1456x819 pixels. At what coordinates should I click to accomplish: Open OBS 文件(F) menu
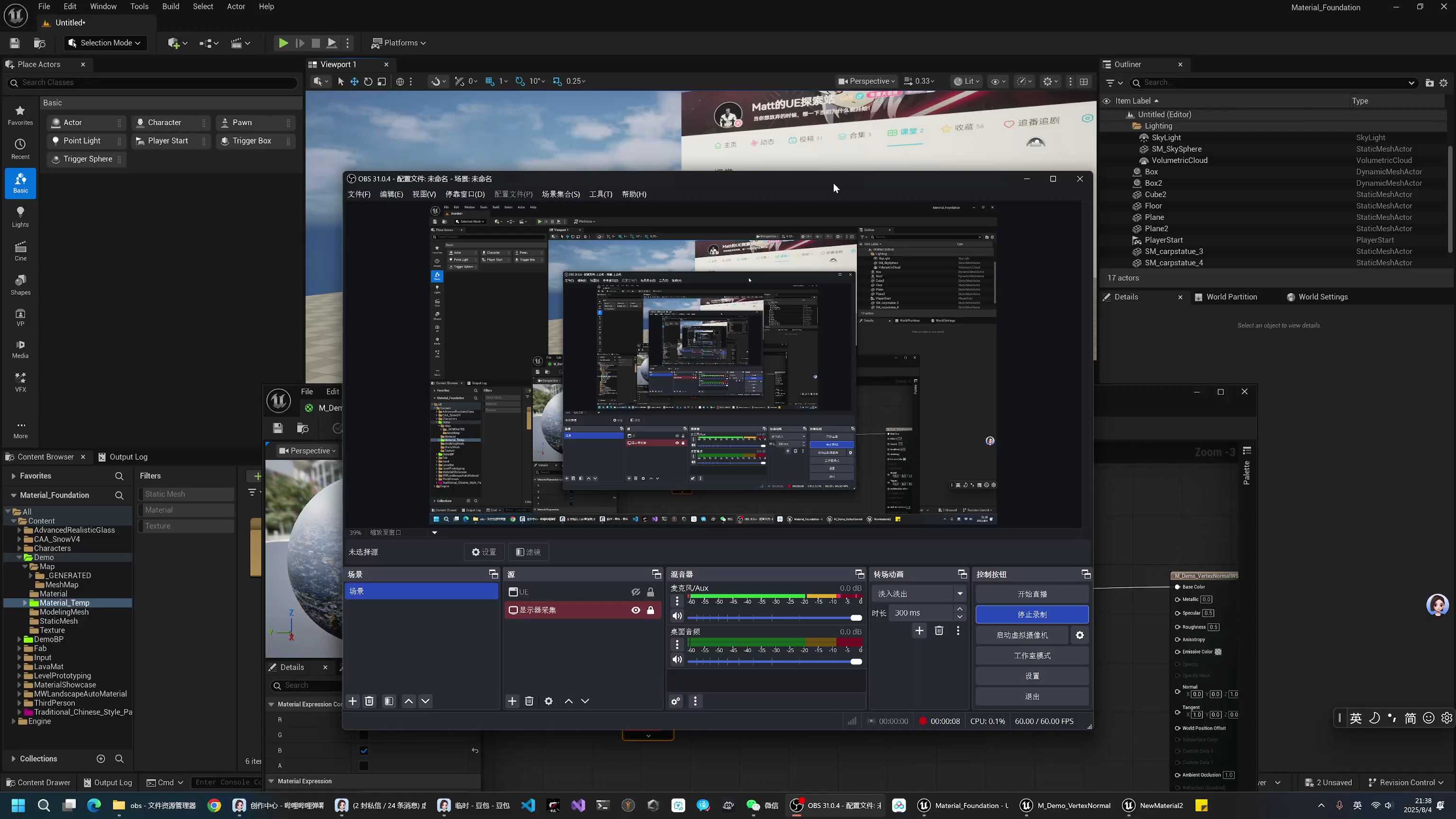click(359, 194)
